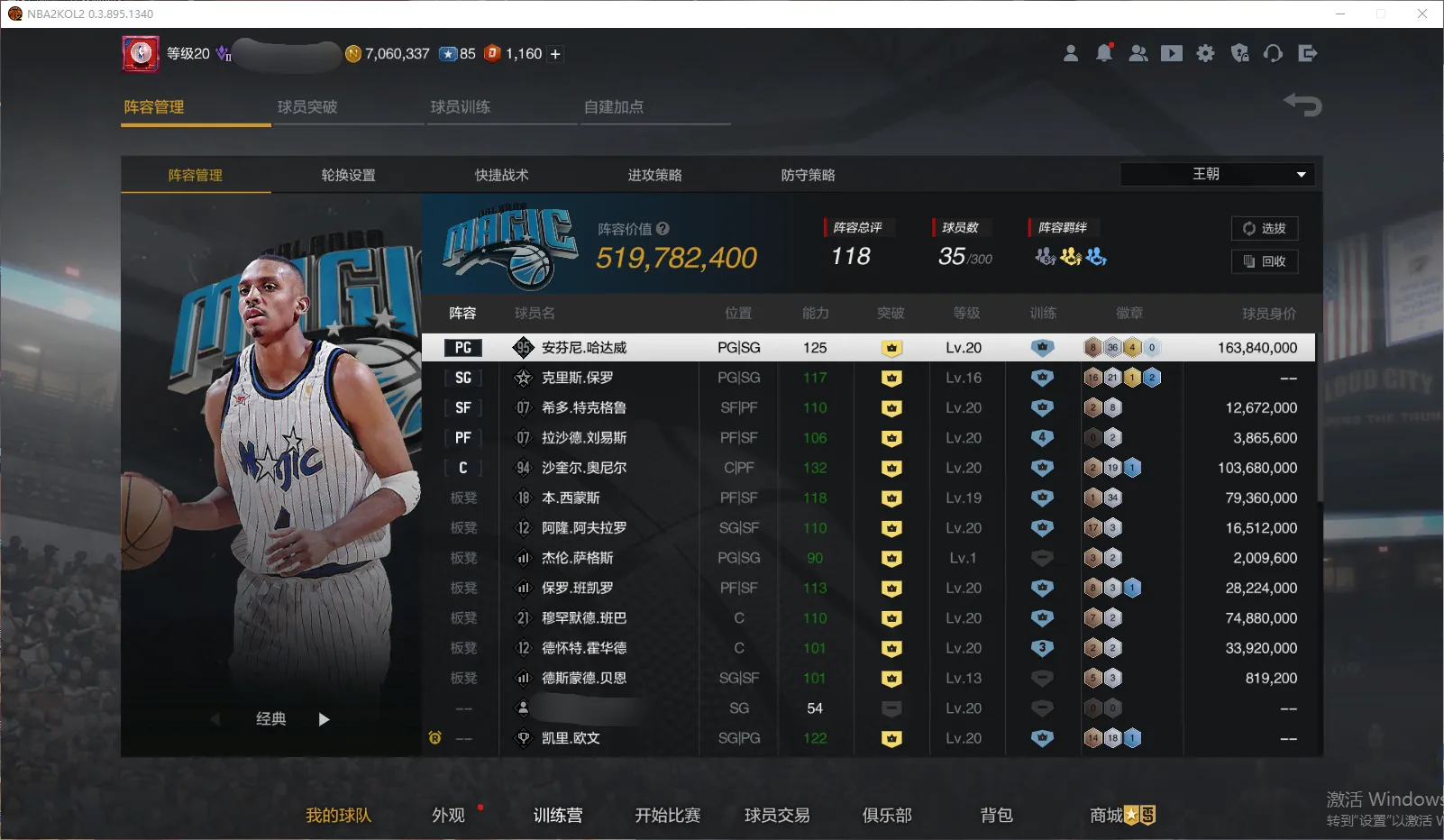Click 开始比赛 to start a game

coord(668,816)
